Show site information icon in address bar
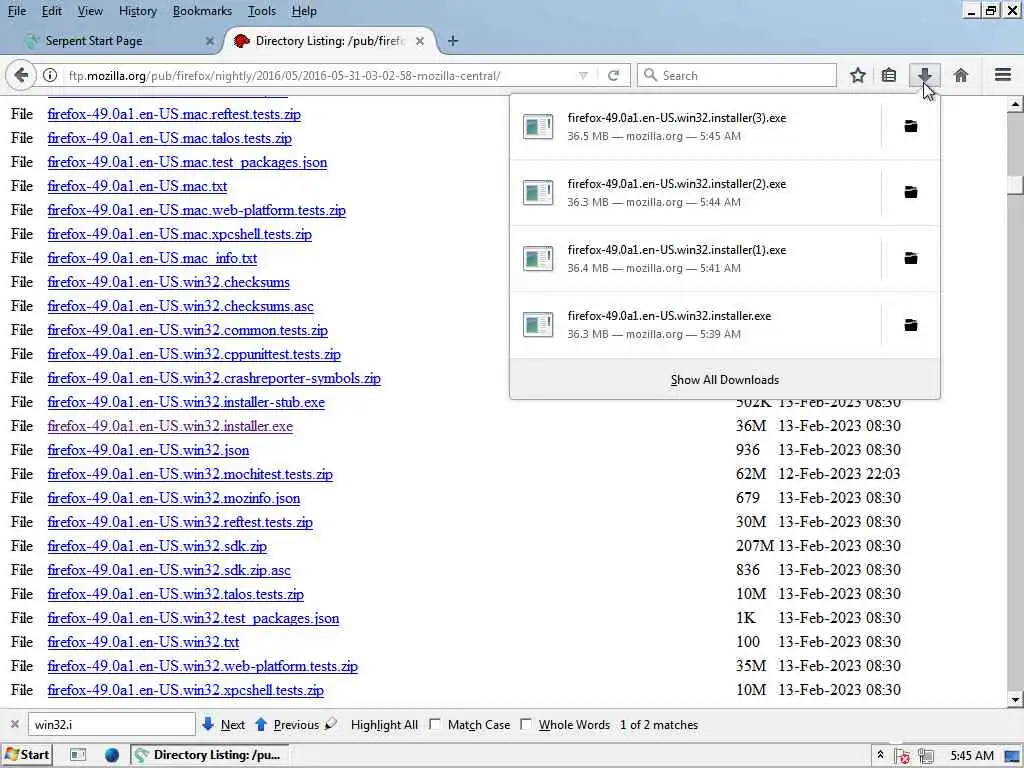The image size is (1024, 768). [50, 76]
